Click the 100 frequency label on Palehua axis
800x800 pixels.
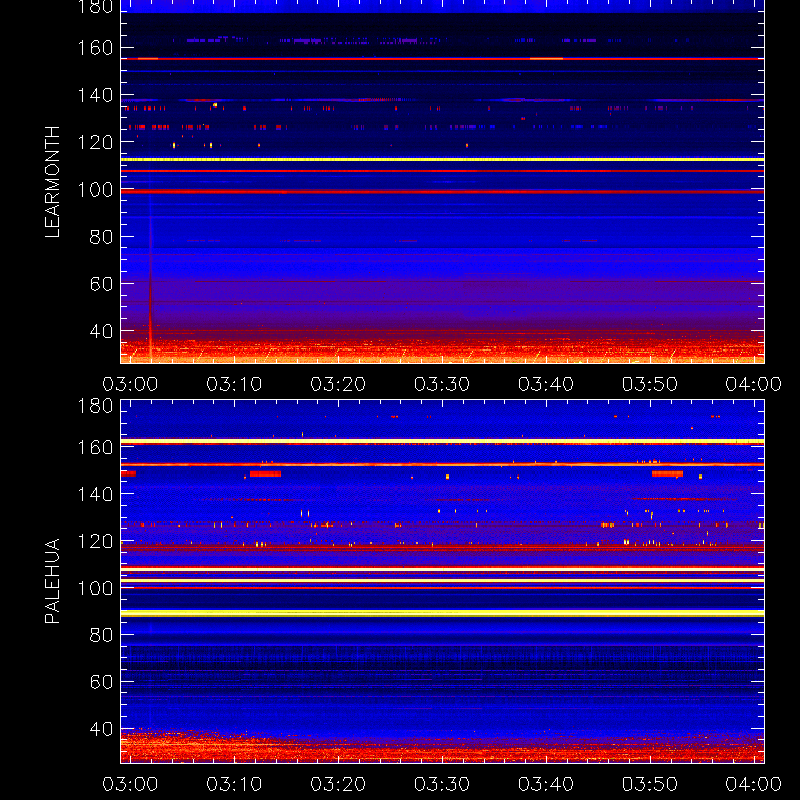click(x=95, y=589)
